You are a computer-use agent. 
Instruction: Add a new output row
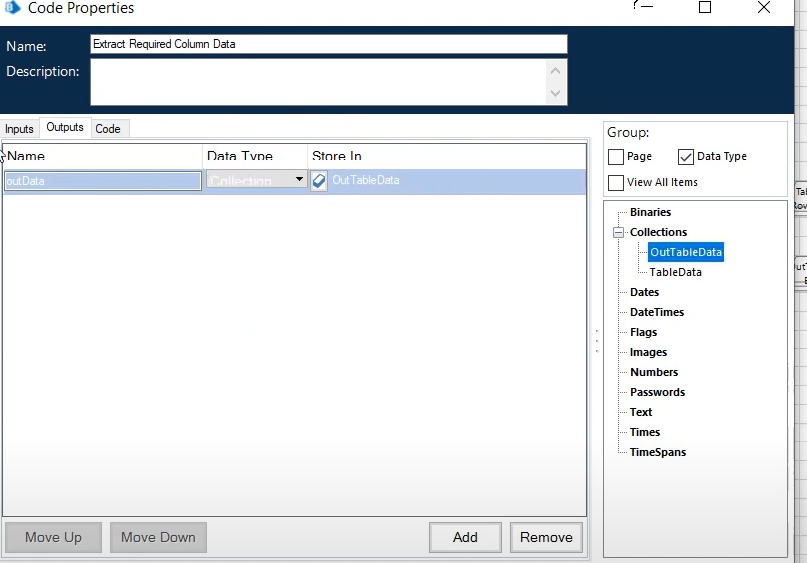point(465,537)
